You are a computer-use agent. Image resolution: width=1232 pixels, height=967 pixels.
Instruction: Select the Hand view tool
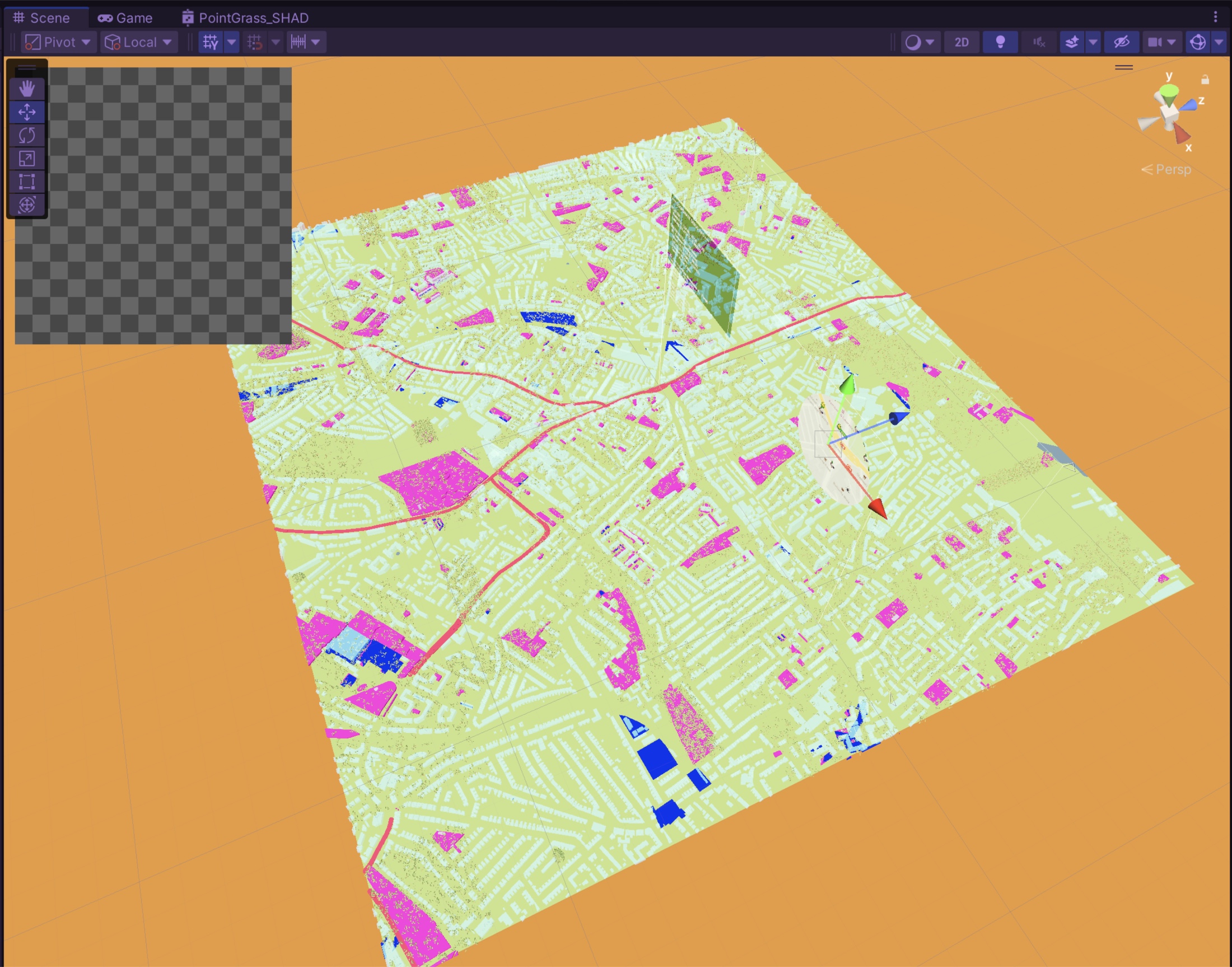click(26, 89)
